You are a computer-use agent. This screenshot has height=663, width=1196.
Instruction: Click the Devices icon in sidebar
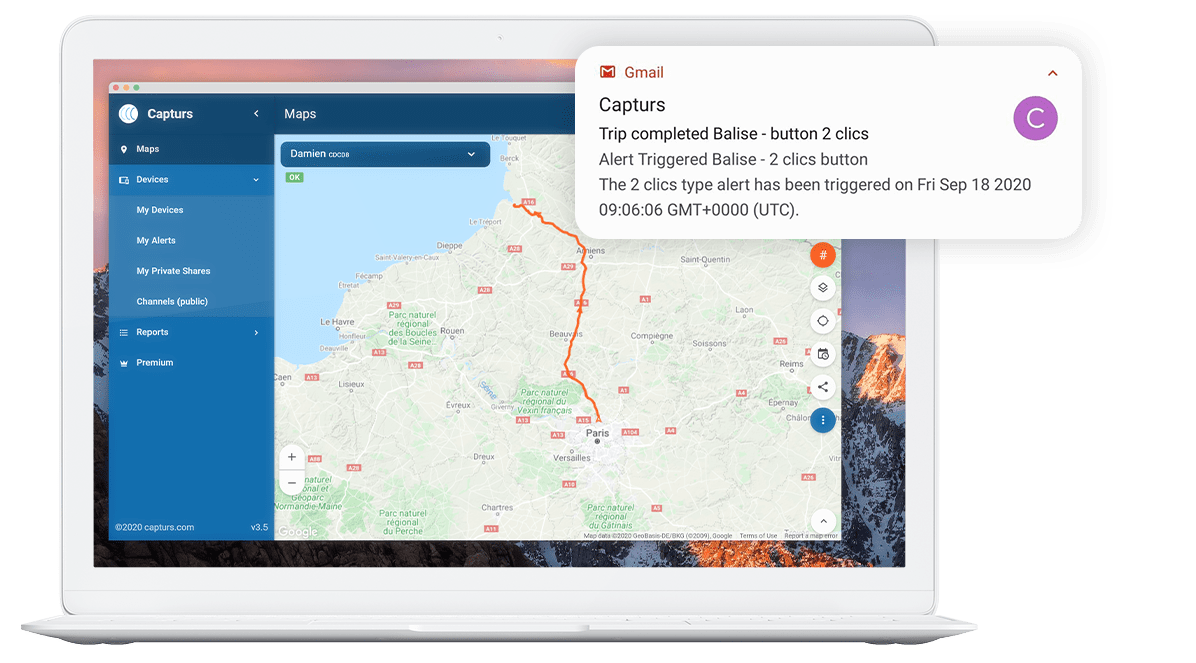pos(124,180)
